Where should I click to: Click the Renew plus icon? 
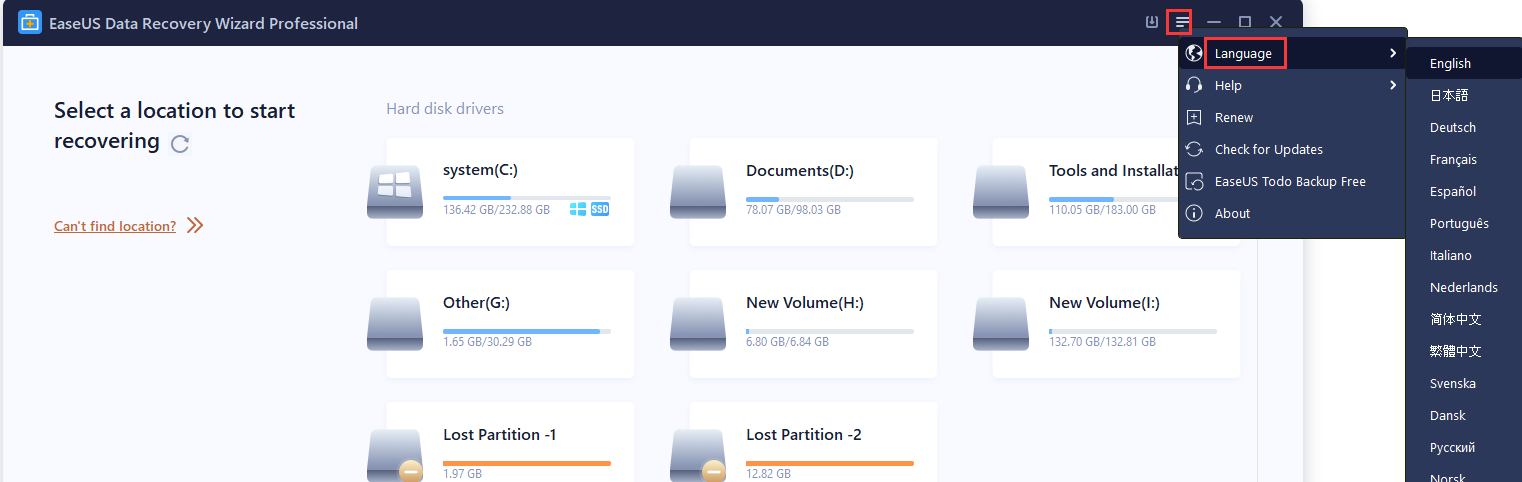coord(1193,117)
